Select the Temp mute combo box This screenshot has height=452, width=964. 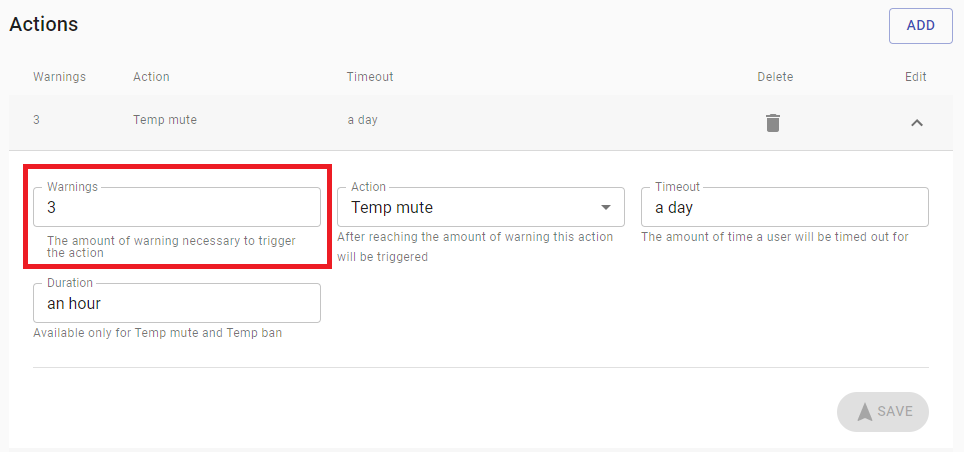[481, 207]
